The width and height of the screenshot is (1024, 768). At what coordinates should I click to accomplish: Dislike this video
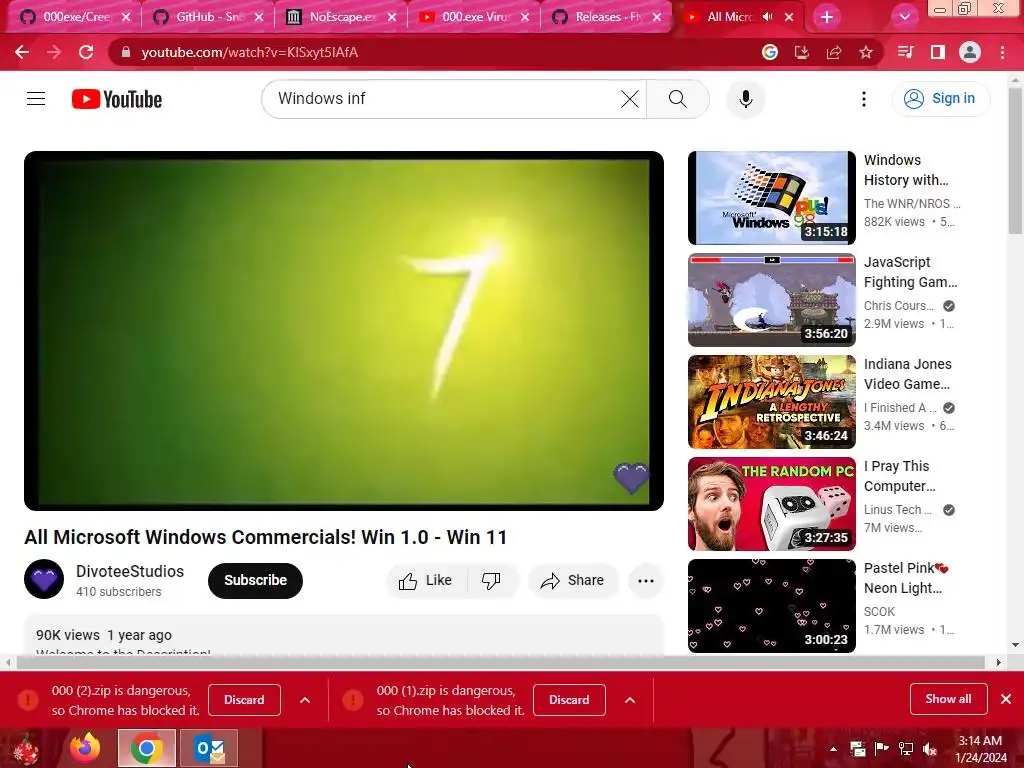491,581
